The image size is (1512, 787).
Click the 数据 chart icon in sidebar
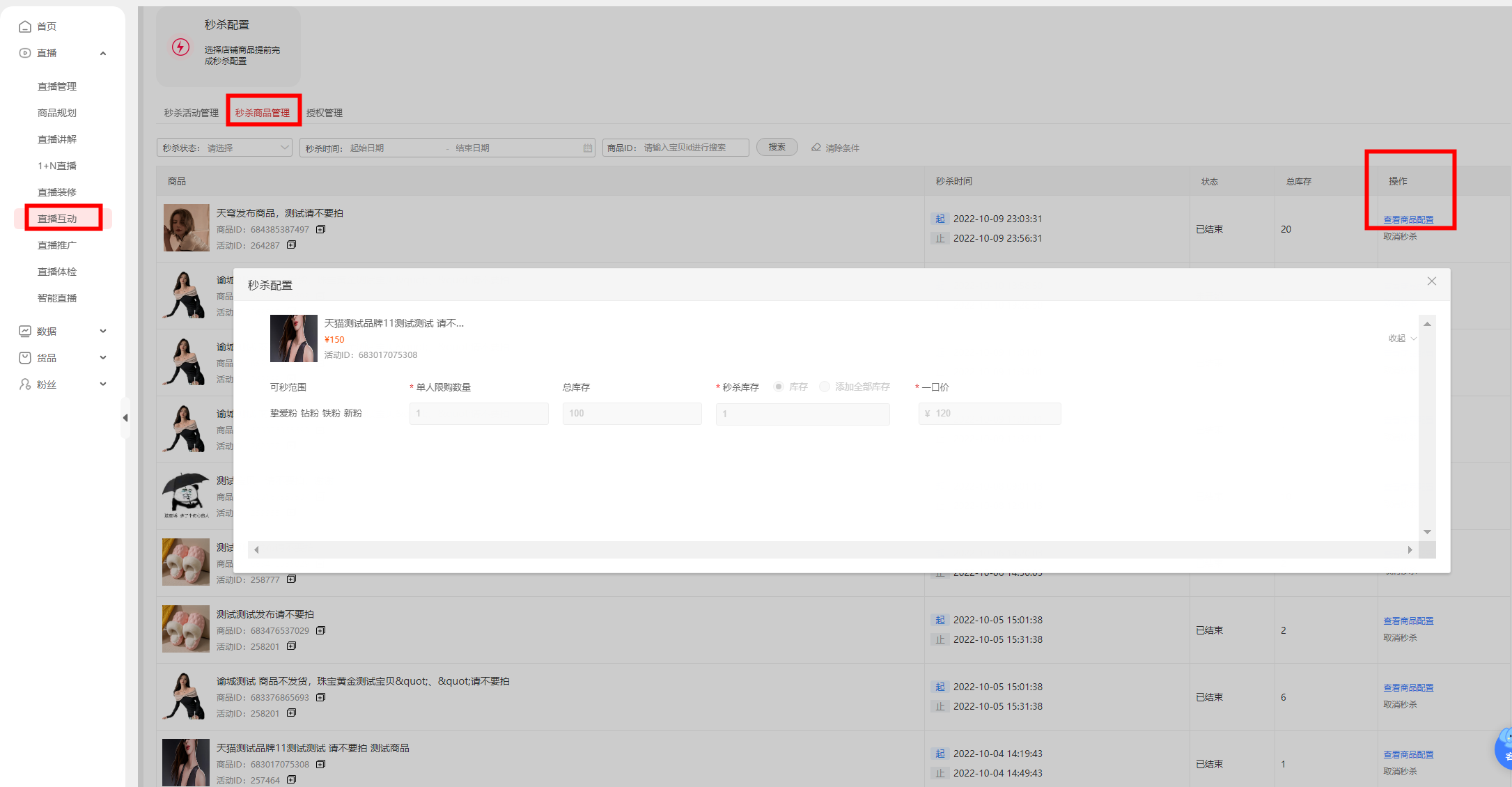coord(25,332)
